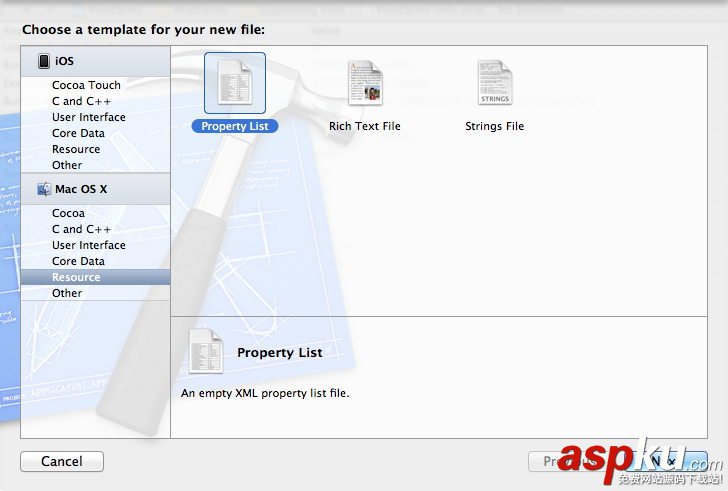Screen dimensions: 728x491
Task: Click the Finder icon beside Mac OS X
Action: pyautogui.click(x=44, y=189)
